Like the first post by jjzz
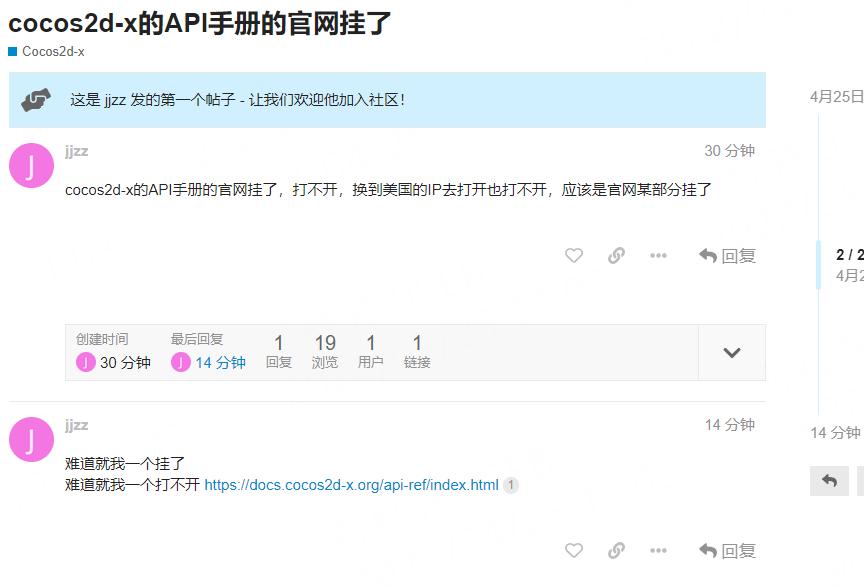 click(x=574, y=256)
